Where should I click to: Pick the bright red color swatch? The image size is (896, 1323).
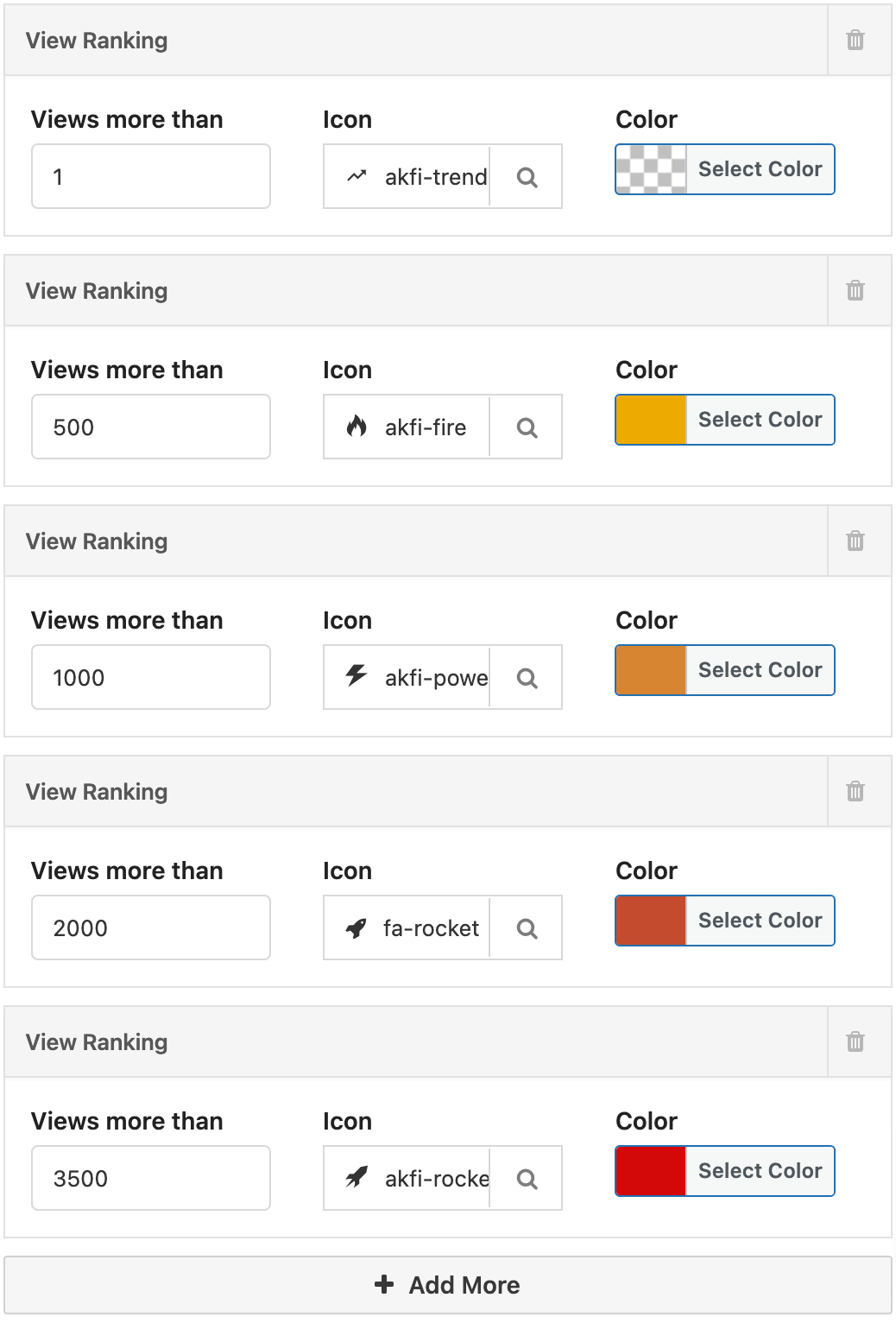(x=651, y=1171)
